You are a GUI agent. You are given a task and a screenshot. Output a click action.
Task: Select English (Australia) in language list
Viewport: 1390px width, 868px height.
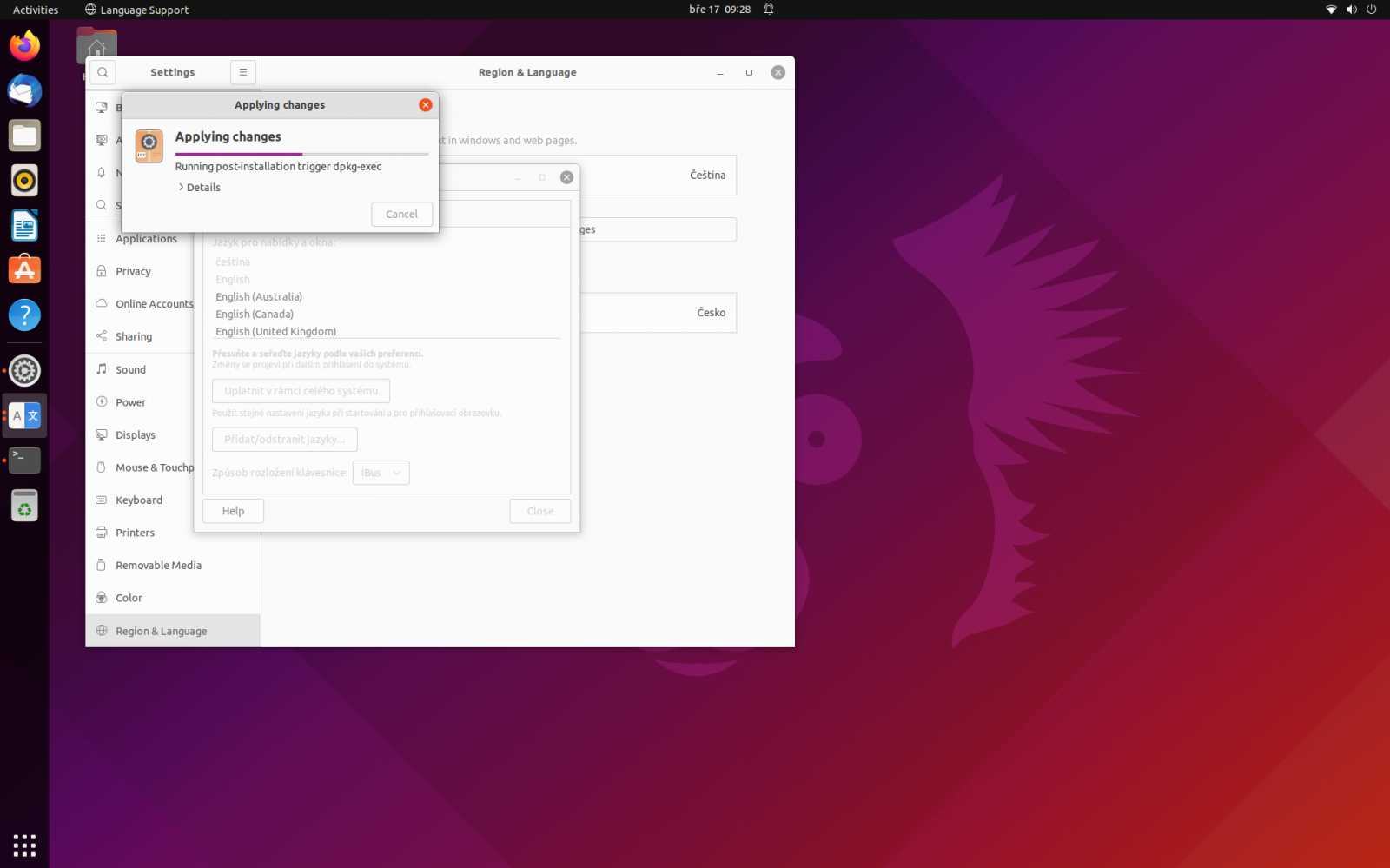tap(259, 296)
